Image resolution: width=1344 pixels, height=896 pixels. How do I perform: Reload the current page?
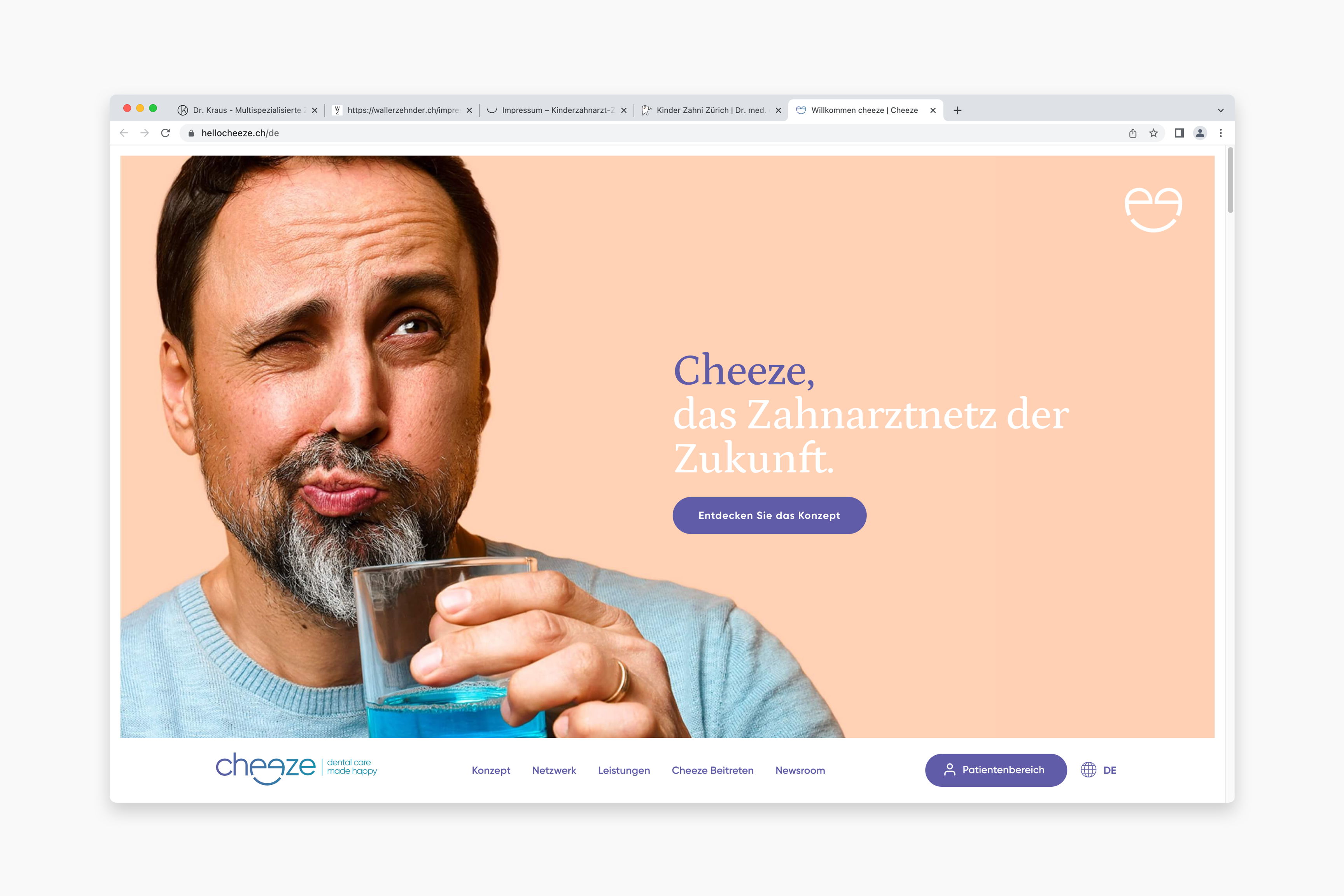click(166, 133)
